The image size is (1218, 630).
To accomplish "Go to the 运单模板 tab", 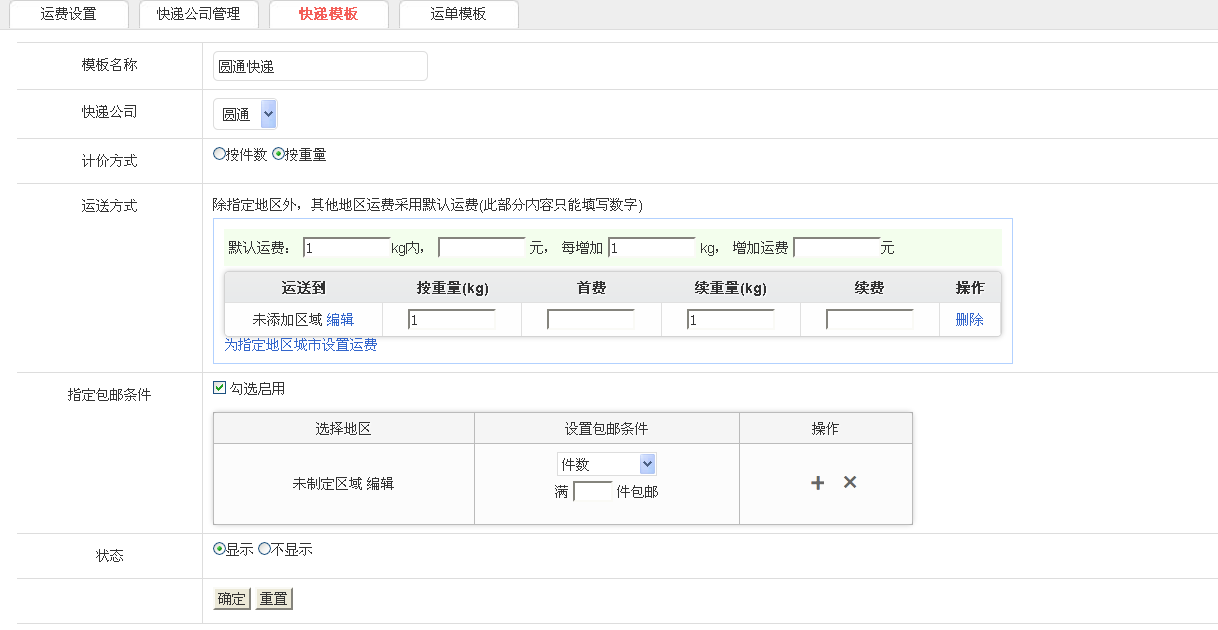I will coord(458,14).
